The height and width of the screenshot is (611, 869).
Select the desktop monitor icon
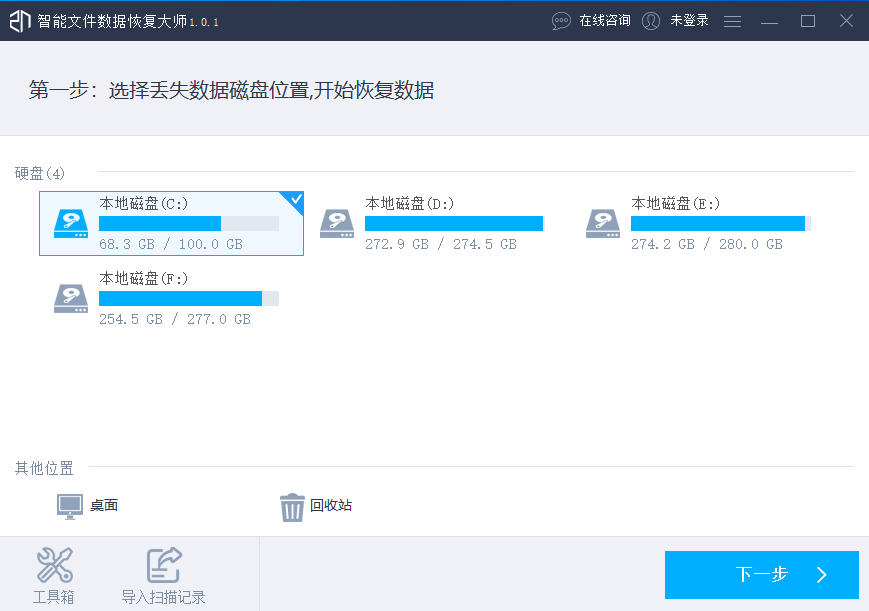(x=70, y=506)
